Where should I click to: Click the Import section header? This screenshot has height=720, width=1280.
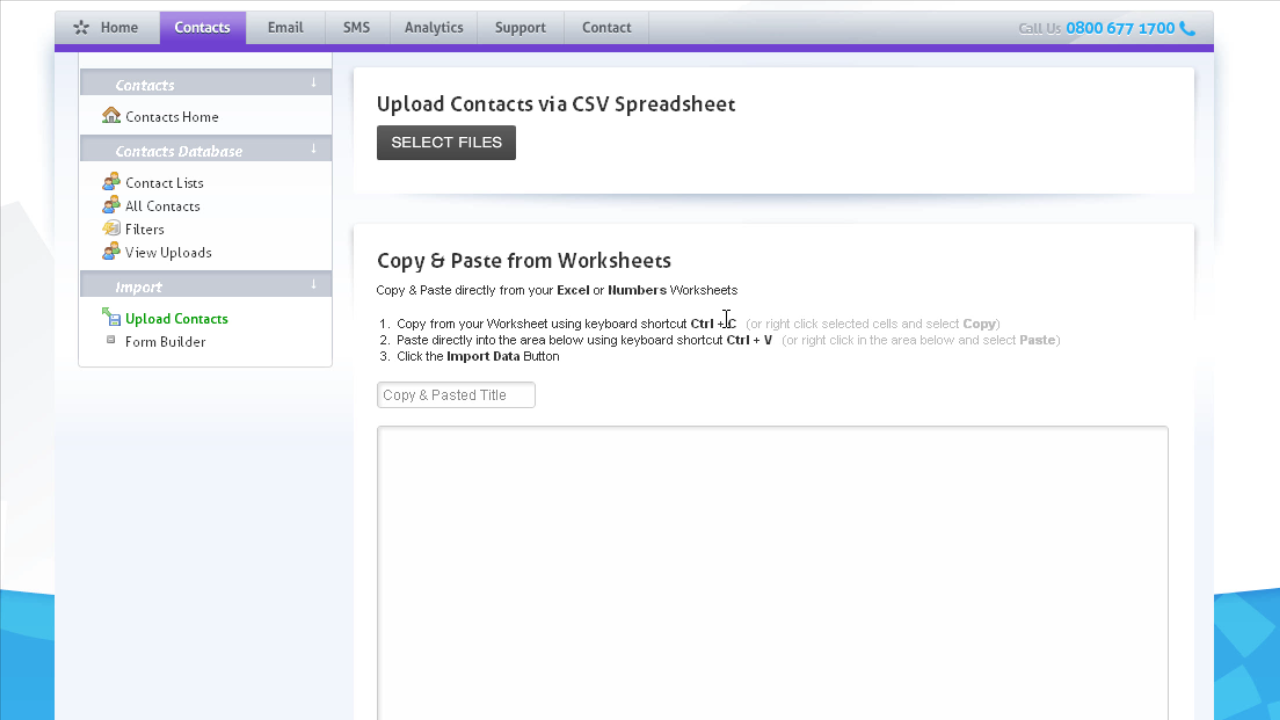coord(205,286)
